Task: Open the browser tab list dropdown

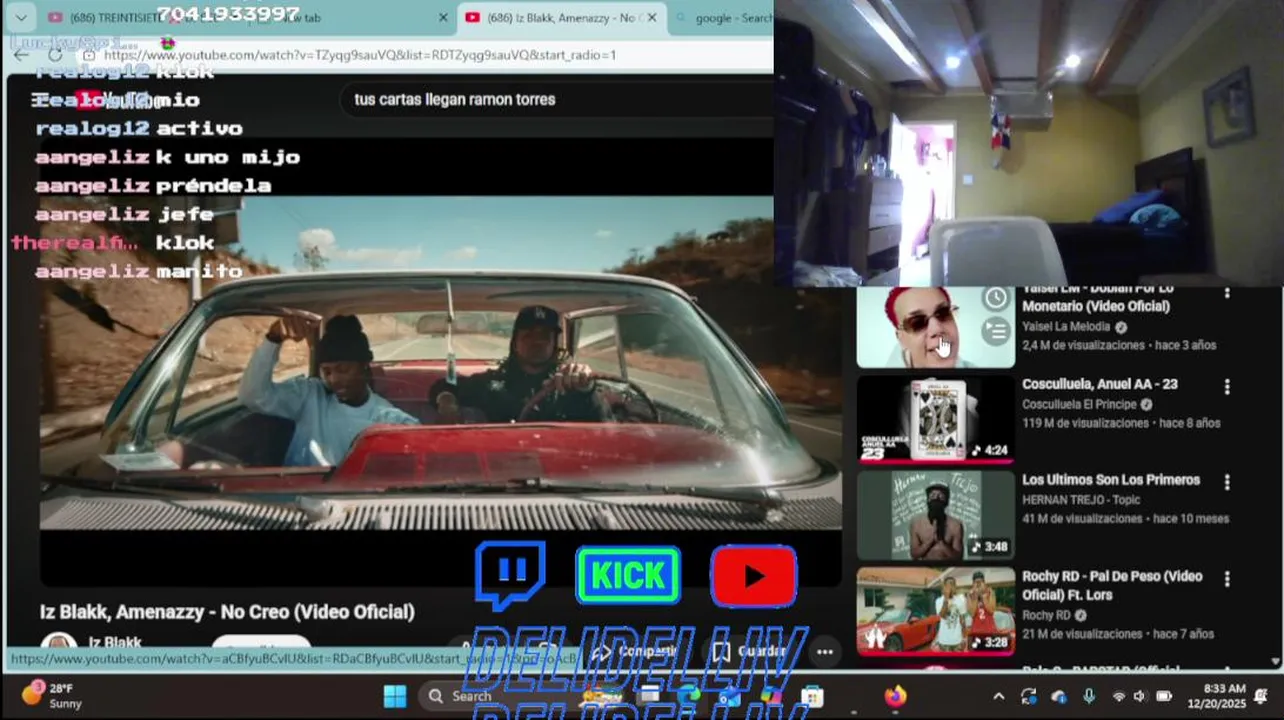Action: click(21, 18)
